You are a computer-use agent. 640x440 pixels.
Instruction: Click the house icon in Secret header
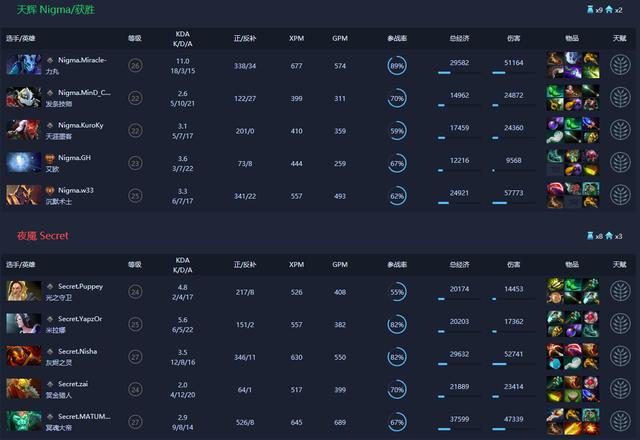coord(609,236)
